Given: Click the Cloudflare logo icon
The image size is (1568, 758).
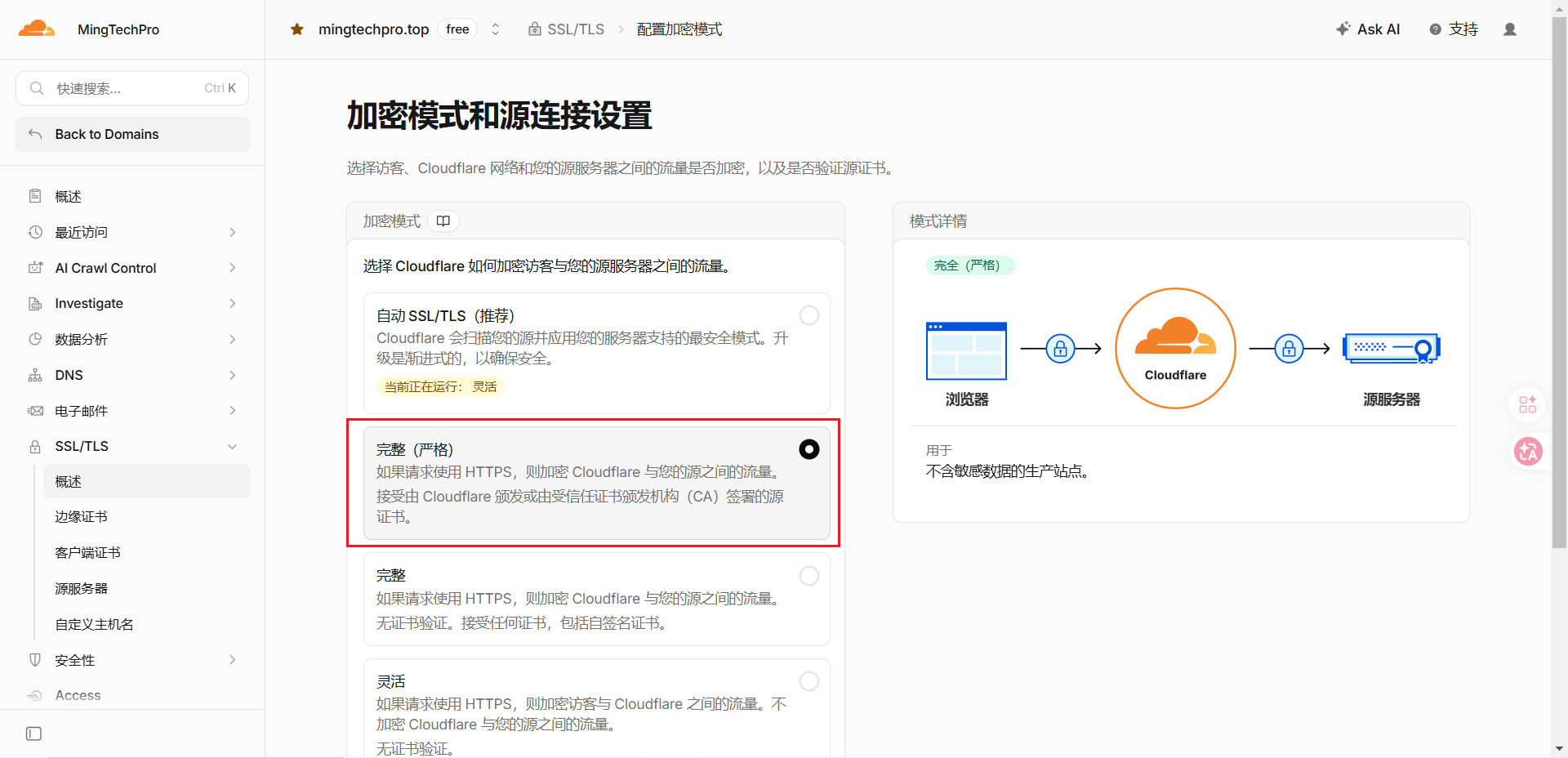Looking at the screenshot, I should [x=37, y=29].
